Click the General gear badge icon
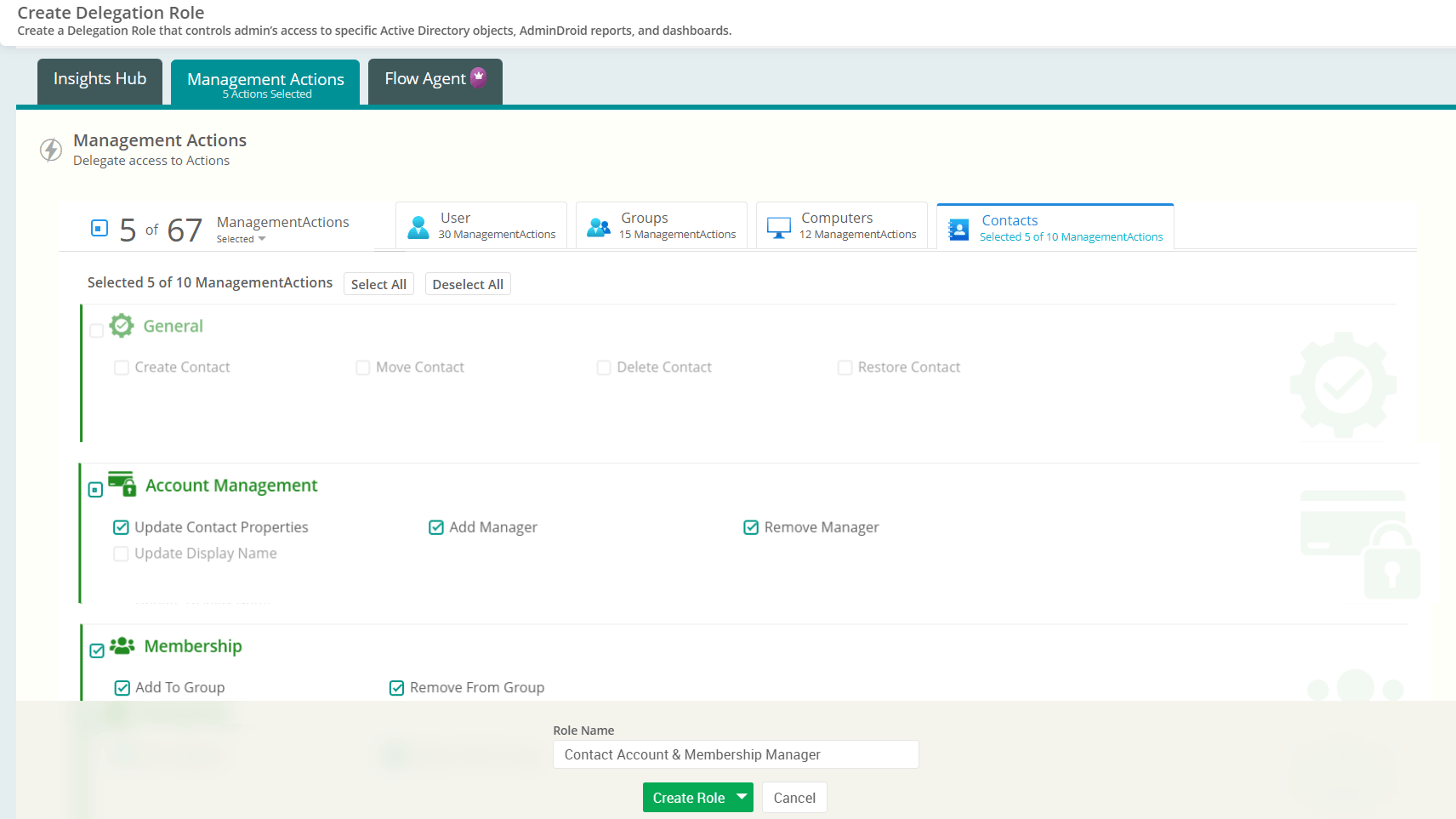The width and height of the screenshot is (1456, 819). tap(122, 326)
